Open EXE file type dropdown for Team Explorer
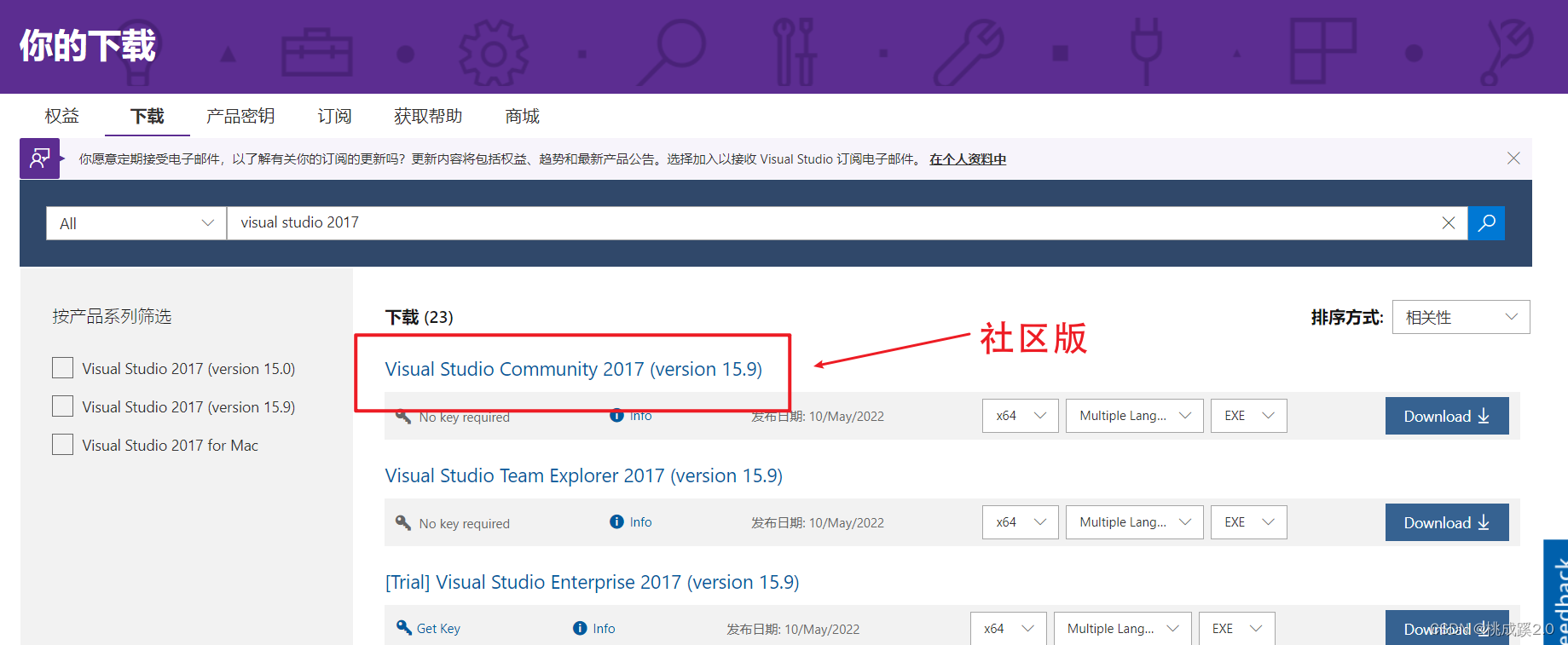The width and height of the screenshot is (1568, 645). point(1249,522)
